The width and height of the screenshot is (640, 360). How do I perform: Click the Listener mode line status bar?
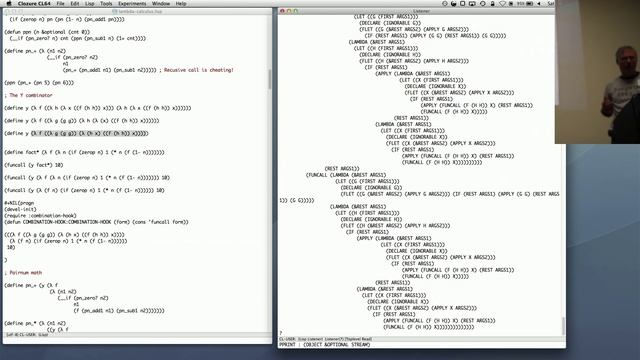422,339
